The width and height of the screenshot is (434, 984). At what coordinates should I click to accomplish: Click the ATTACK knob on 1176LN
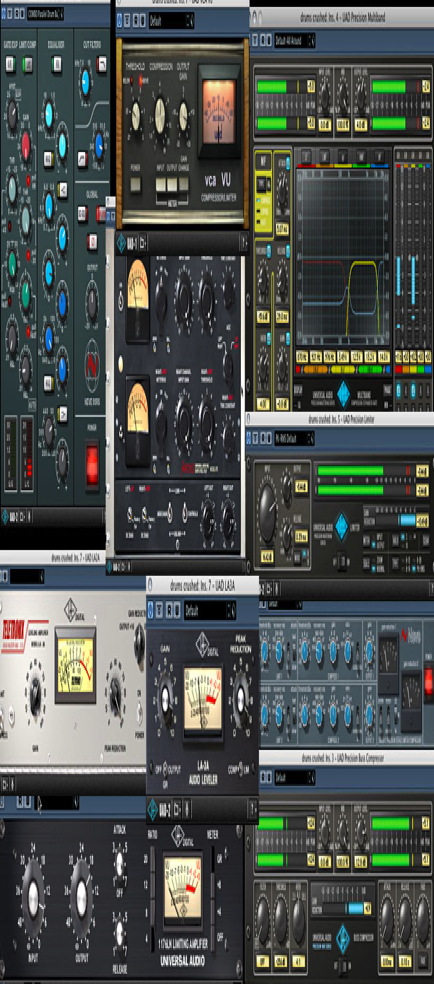click(x=119, y=864)
